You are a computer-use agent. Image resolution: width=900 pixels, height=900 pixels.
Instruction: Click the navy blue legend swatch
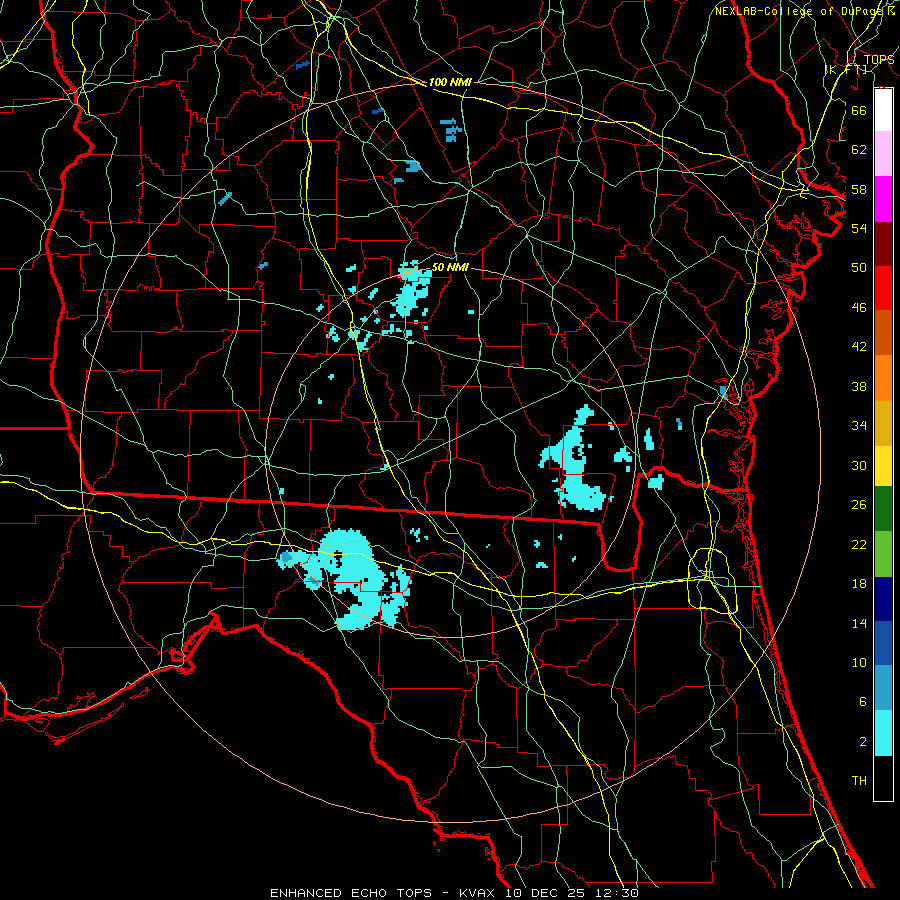tap(883, 599)
